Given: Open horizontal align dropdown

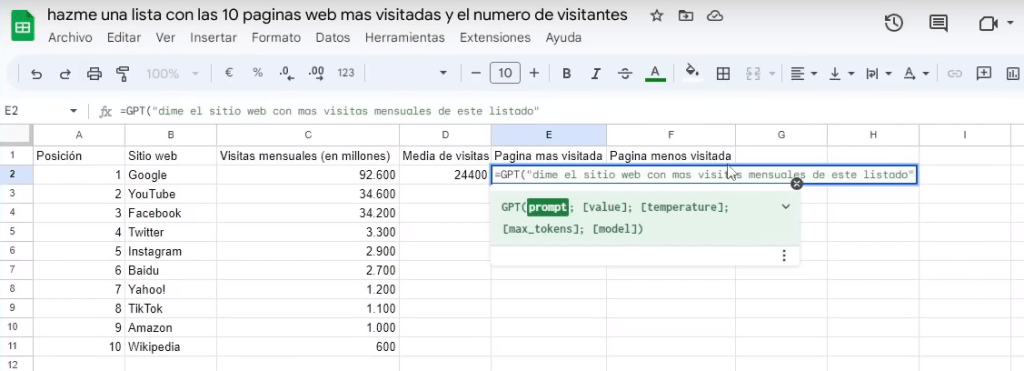Looking at the screenshot, I should [x=804, y=74].
